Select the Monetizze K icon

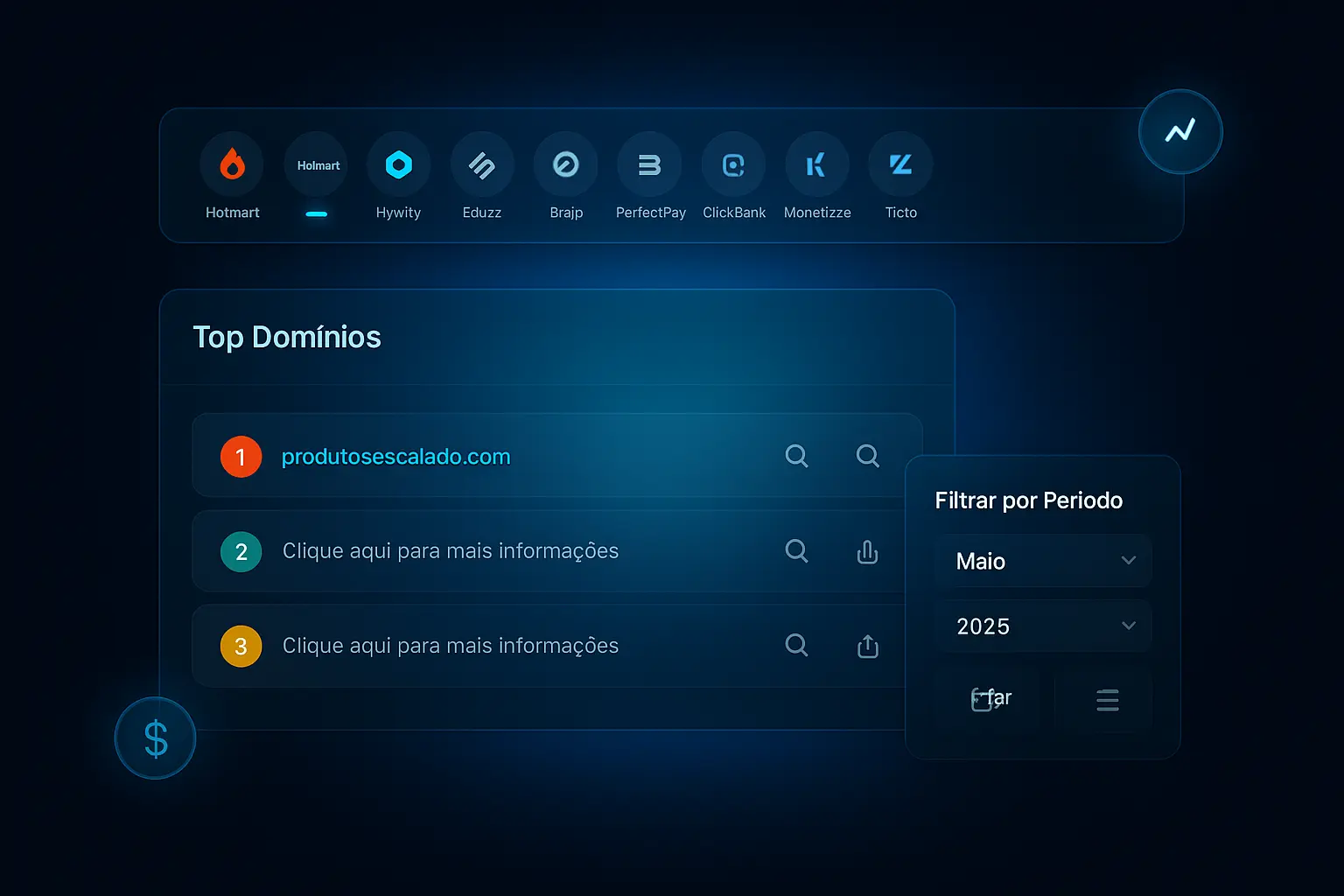click(x=816, y=164)
